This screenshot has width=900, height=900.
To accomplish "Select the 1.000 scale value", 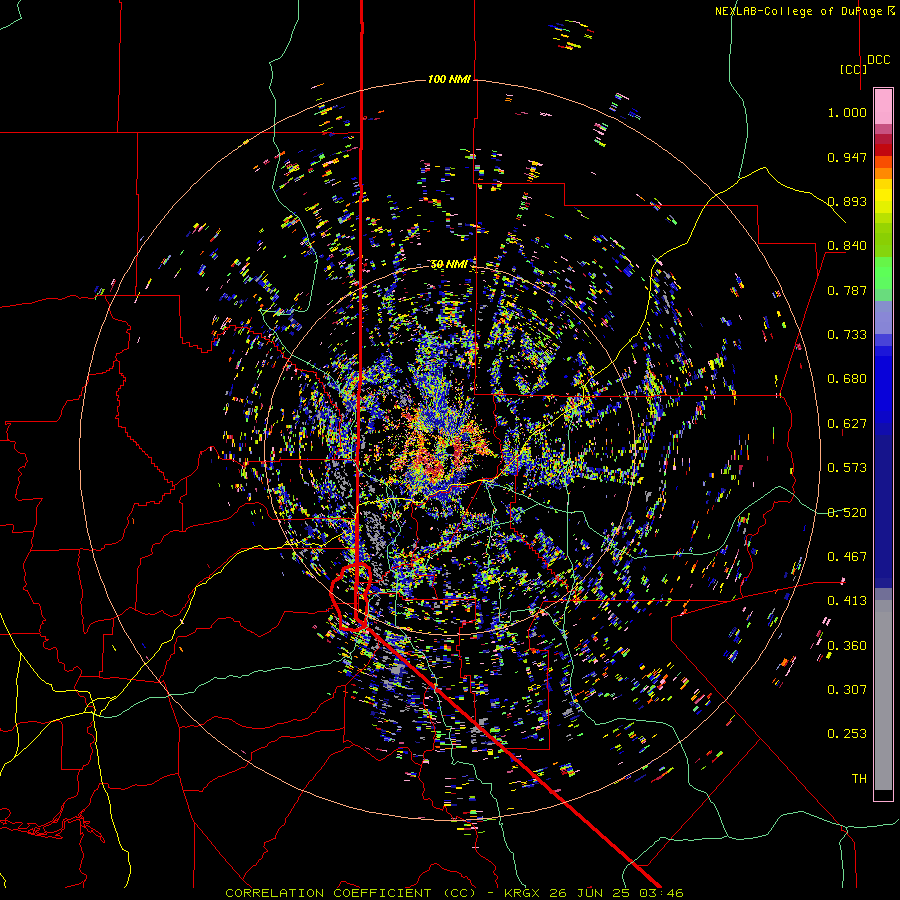I will pyautogui.click(x=847, y=112).
